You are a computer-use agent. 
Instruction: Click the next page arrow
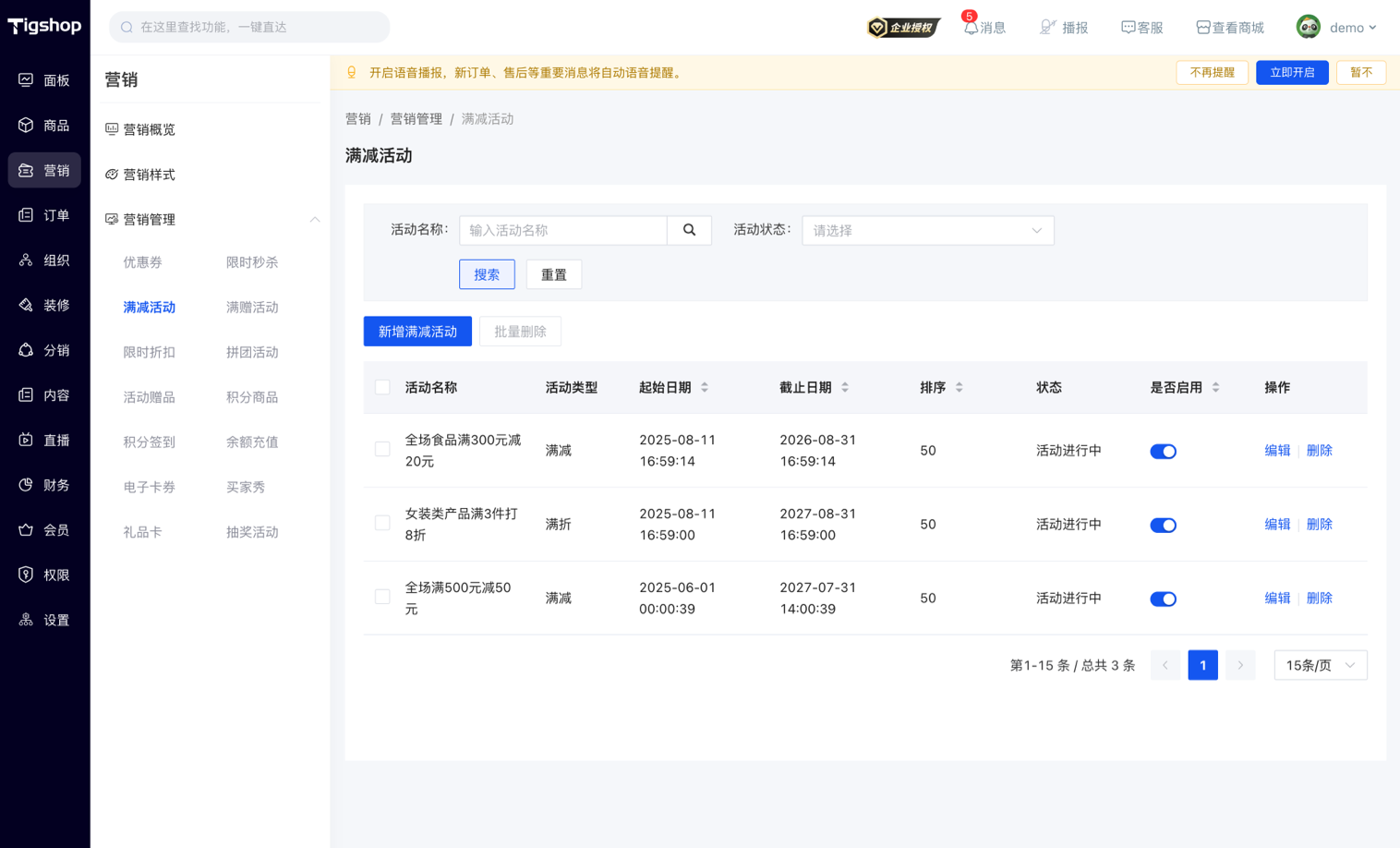[x=1240, y=665]
